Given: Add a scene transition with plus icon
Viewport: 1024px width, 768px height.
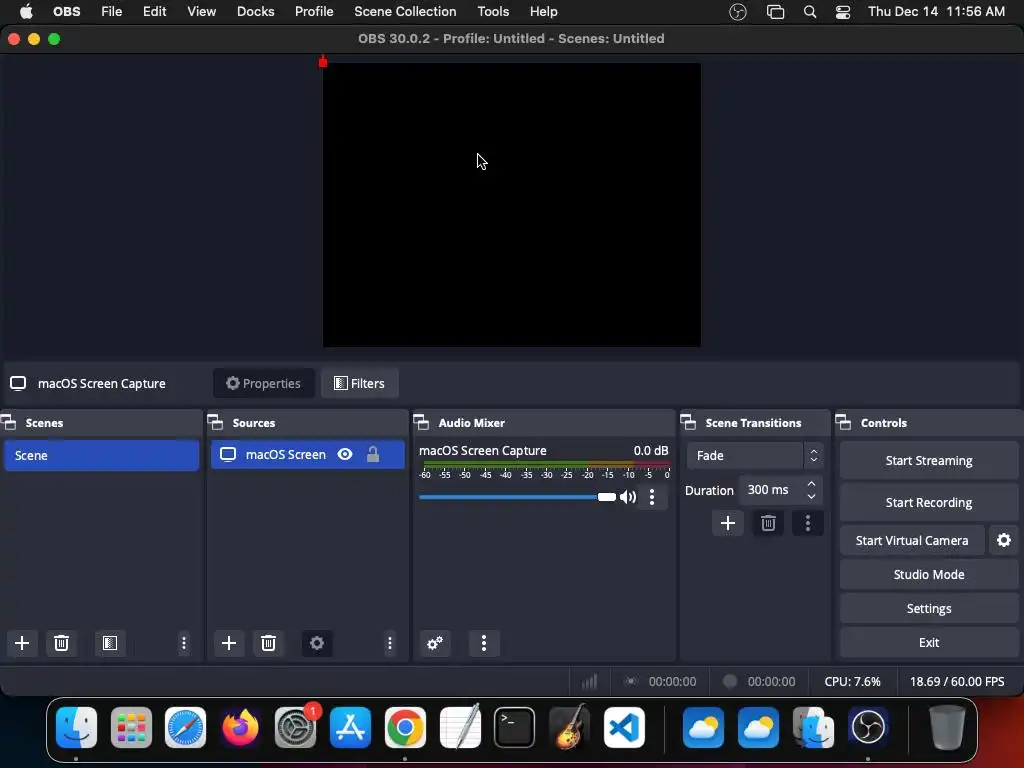Looking at the screenshot, I should pos(728,523).
